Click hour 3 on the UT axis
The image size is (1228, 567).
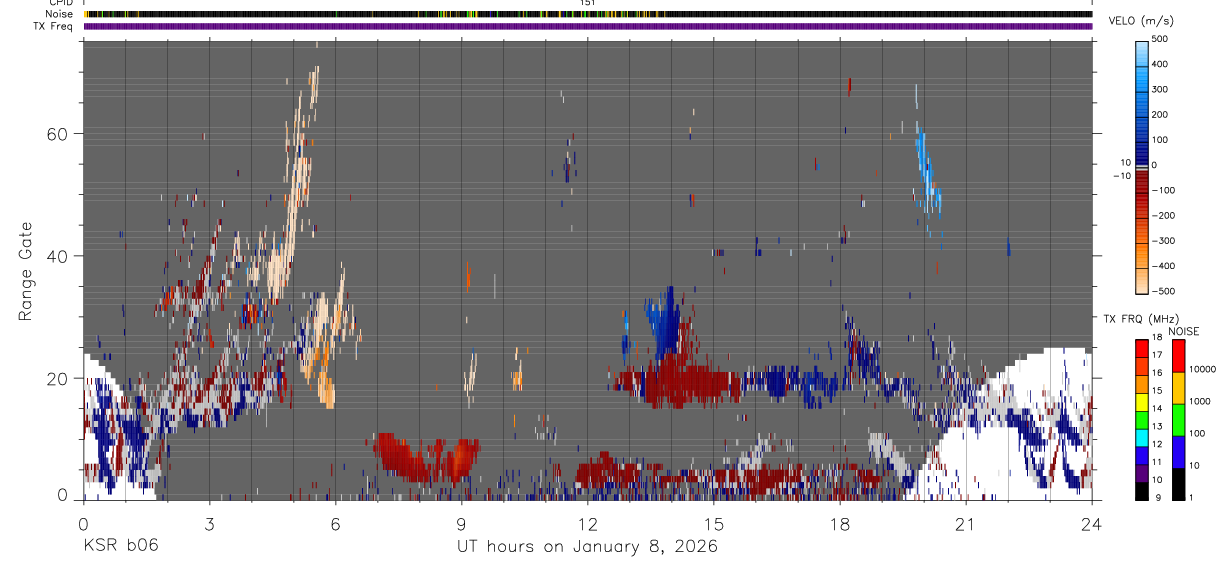[209, 525]
